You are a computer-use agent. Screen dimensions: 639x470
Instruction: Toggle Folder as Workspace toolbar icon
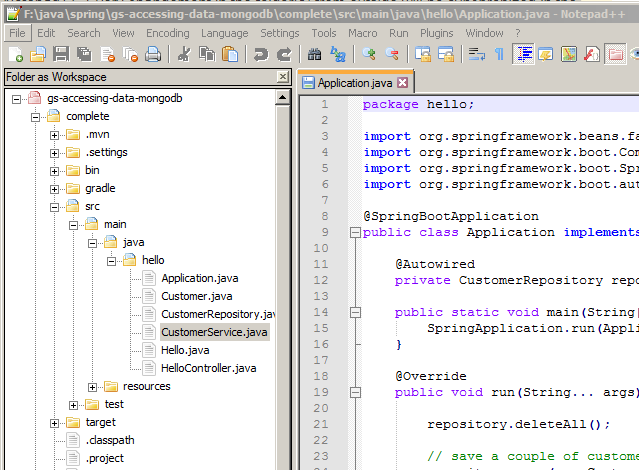pyautogui.click(x=615, y=54)
